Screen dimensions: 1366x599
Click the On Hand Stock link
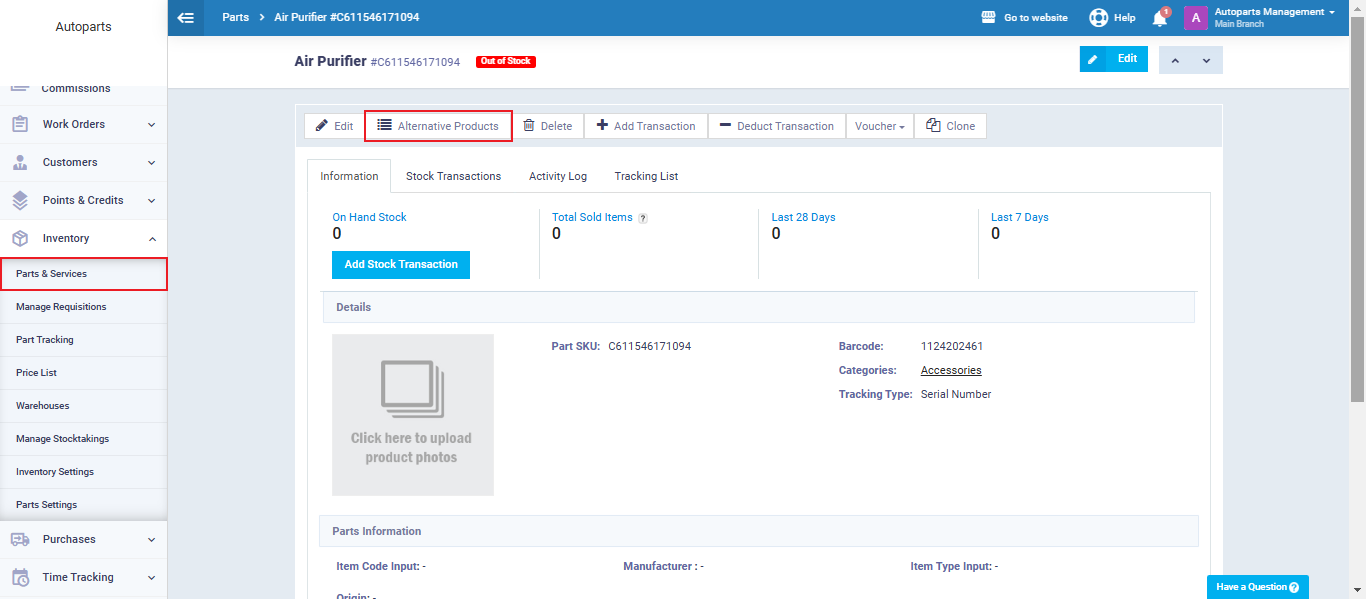(x=369, y=217)
